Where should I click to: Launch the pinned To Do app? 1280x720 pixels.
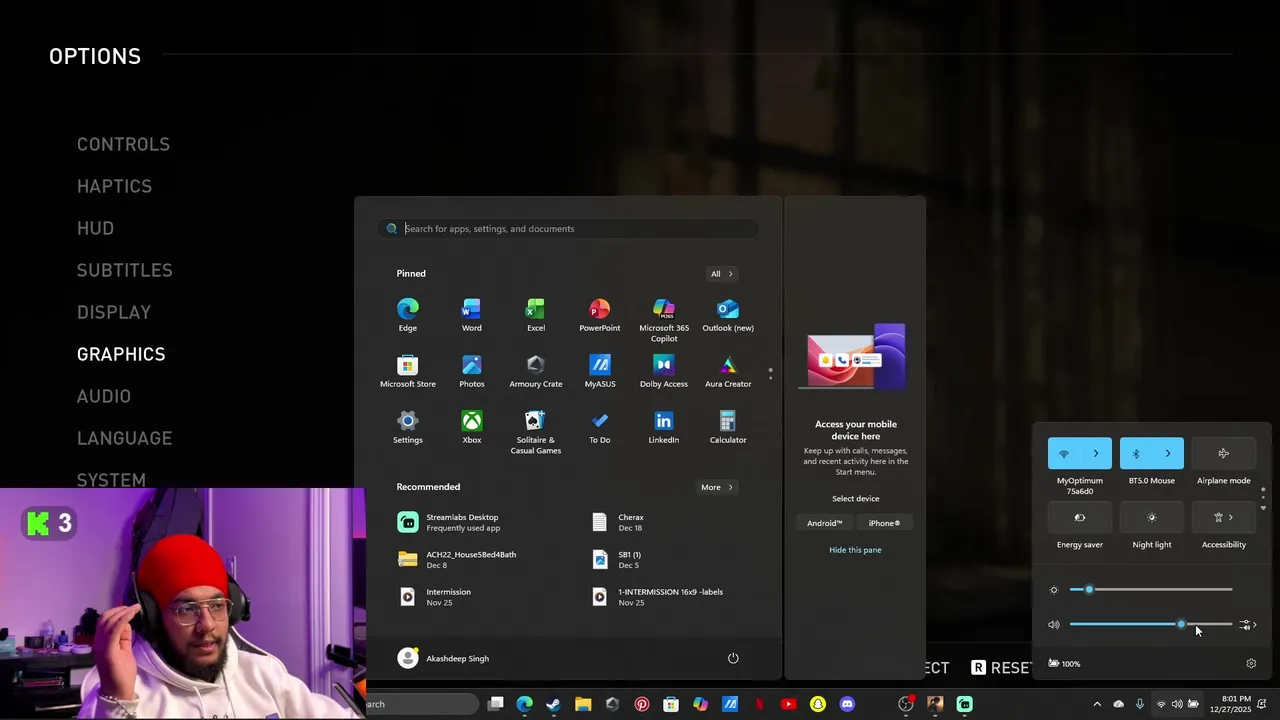[x=599, y=427]
